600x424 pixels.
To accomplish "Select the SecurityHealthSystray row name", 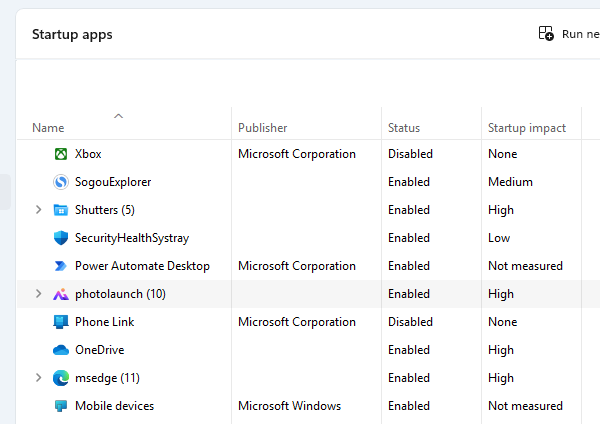I will [x=132, y=238].
